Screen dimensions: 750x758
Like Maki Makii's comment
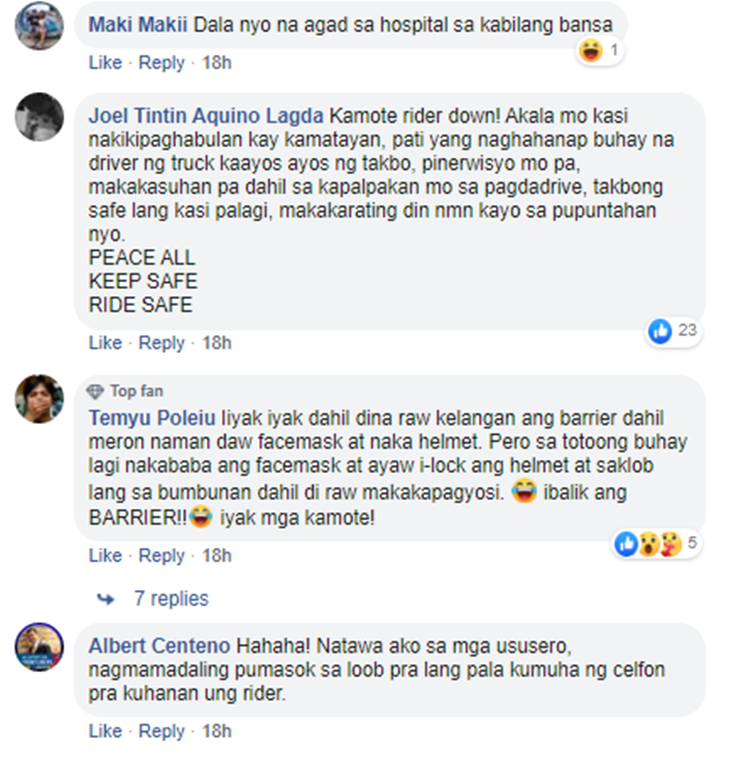click(105, 63)
